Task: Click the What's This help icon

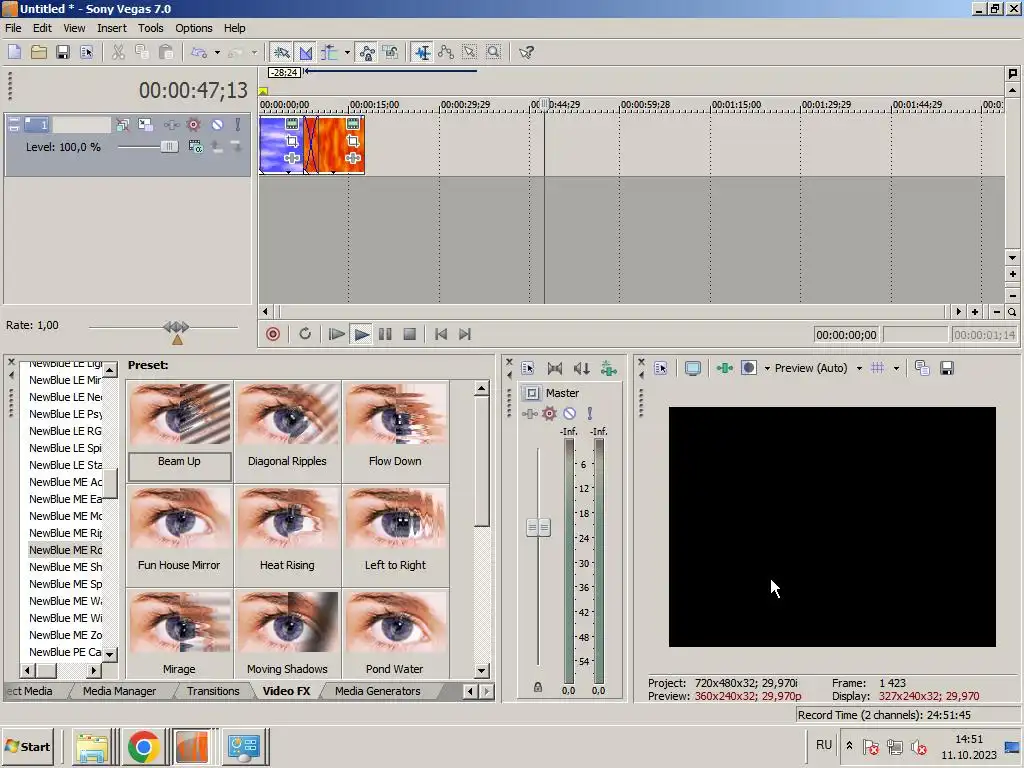Action: [526, 52]
